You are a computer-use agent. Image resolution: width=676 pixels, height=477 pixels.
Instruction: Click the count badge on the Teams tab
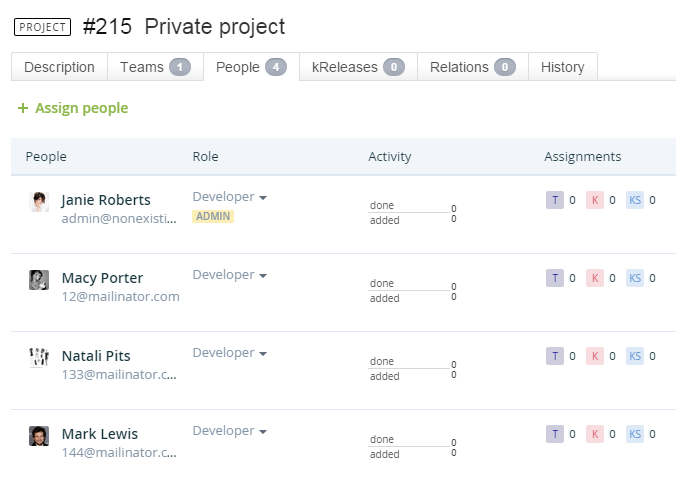pyautogui.click(x=180, y=67)
